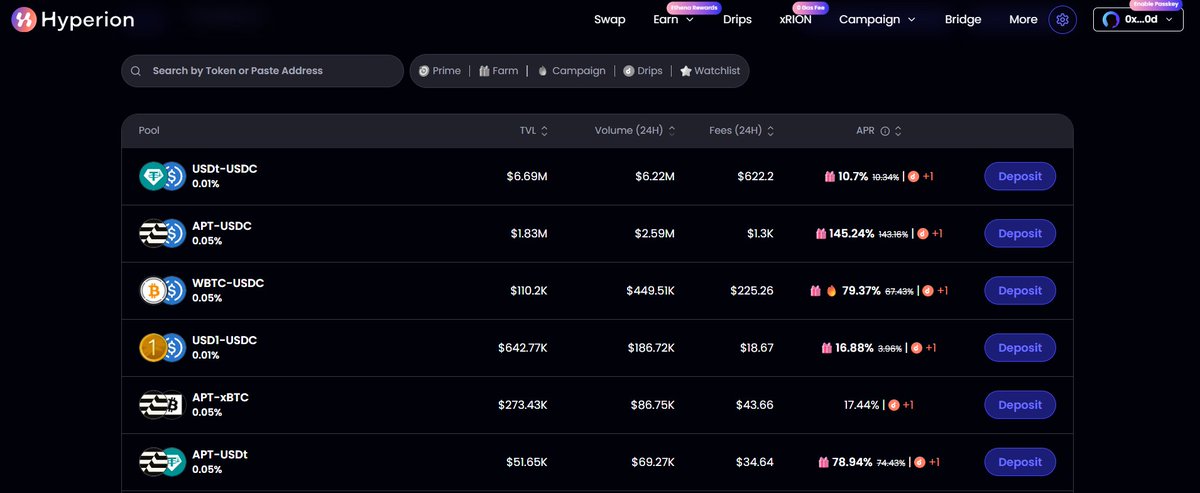Click the $2.59M volume value
1200x493 pixels.
coord(655,233)
